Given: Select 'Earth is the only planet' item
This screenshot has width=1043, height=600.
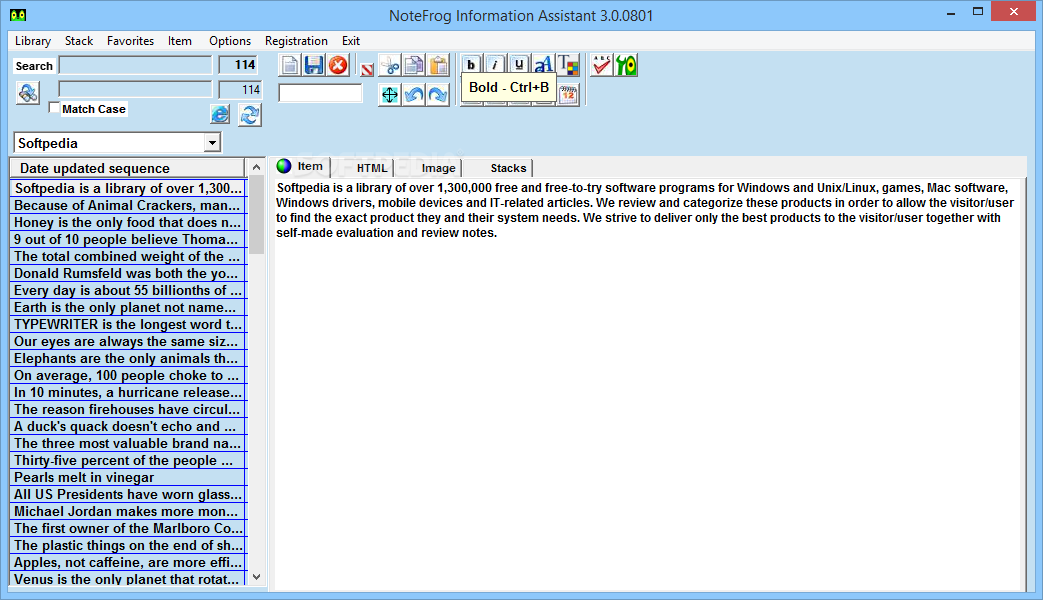Looking at the screenshot, I should [128, 307].
